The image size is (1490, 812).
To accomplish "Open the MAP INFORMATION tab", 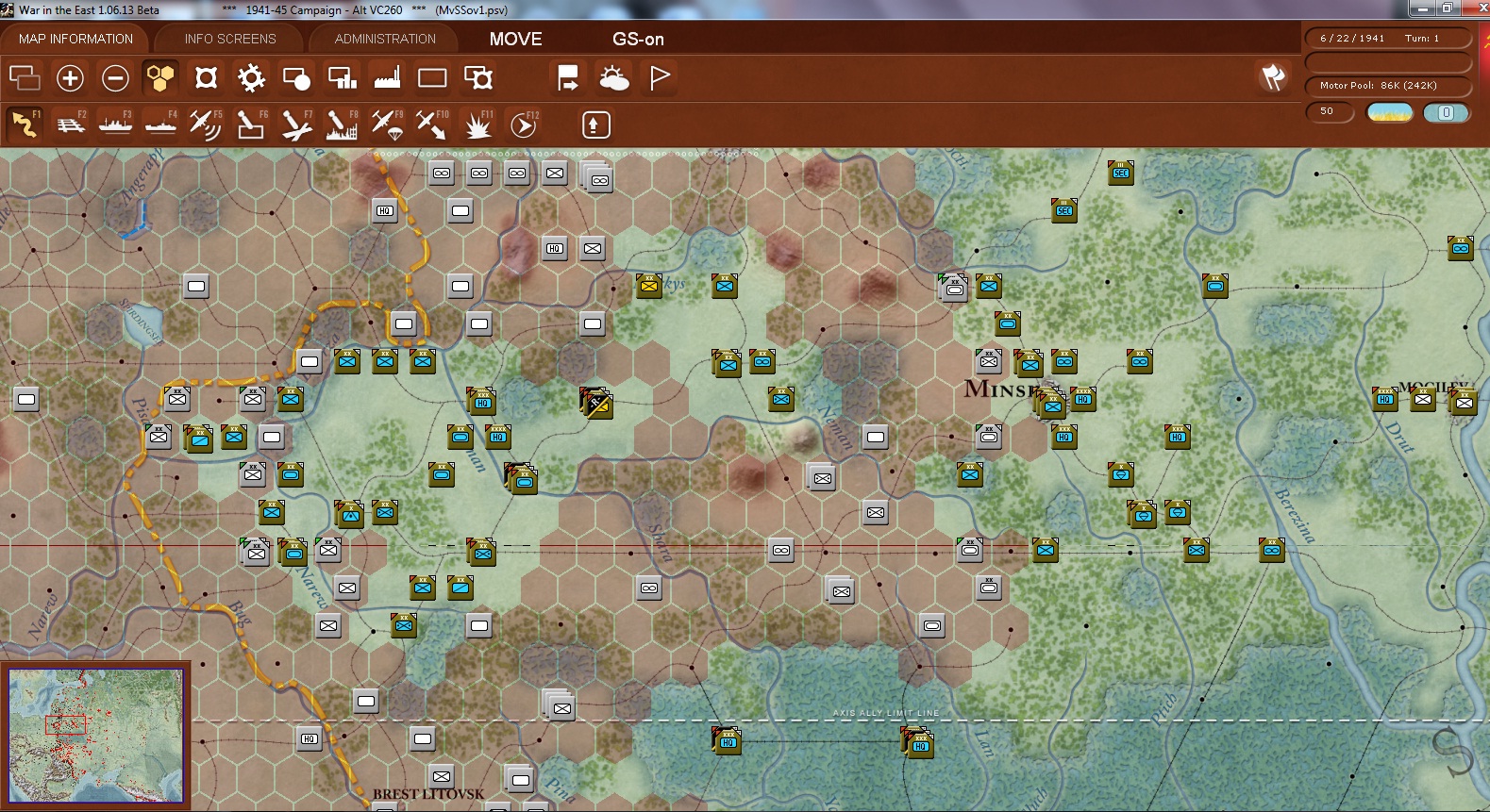I will click(x=75, y=39).
